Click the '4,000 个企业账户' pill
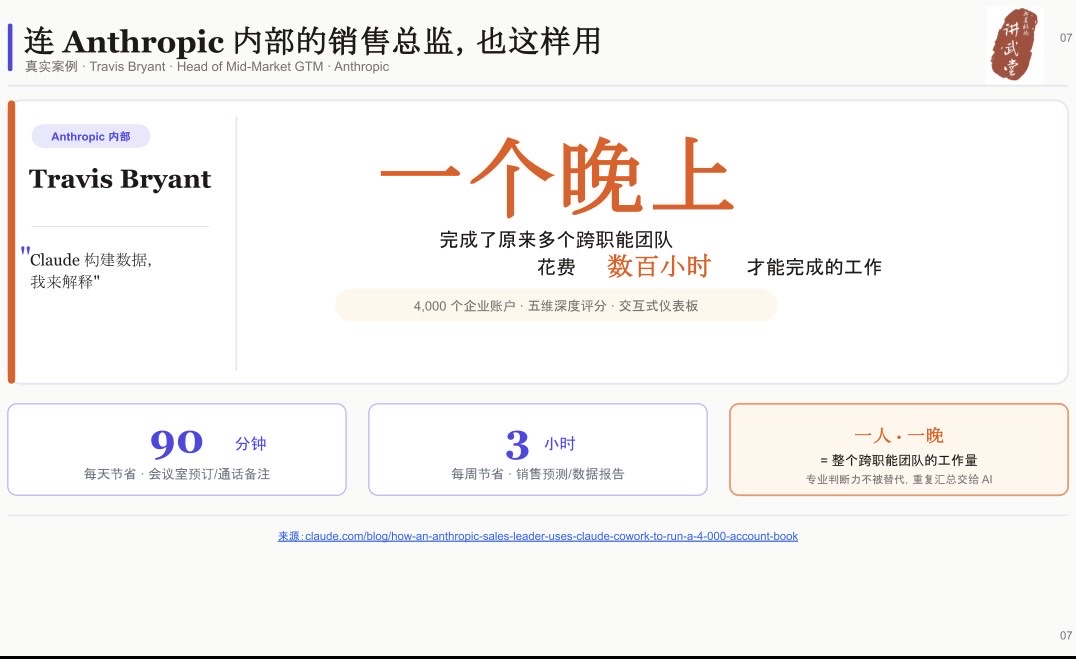 tap(556, 305)
